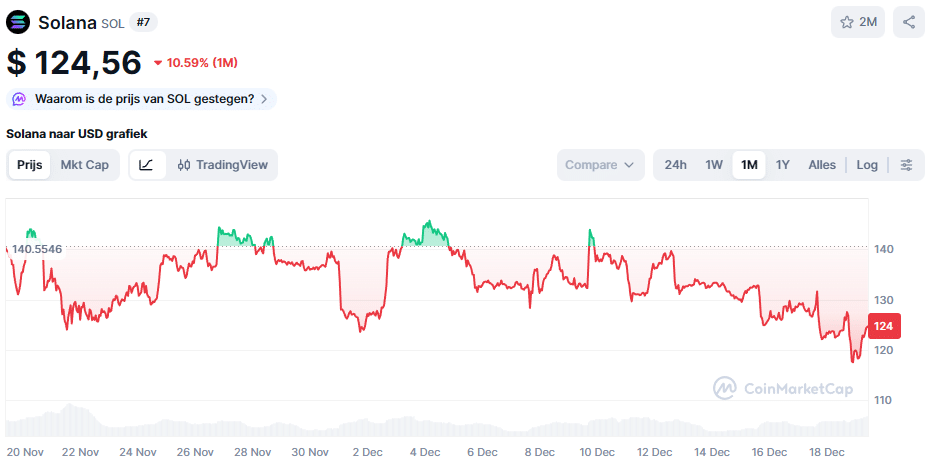Click the share icon button
Screen dimensions: 930x458
[909, 22]
